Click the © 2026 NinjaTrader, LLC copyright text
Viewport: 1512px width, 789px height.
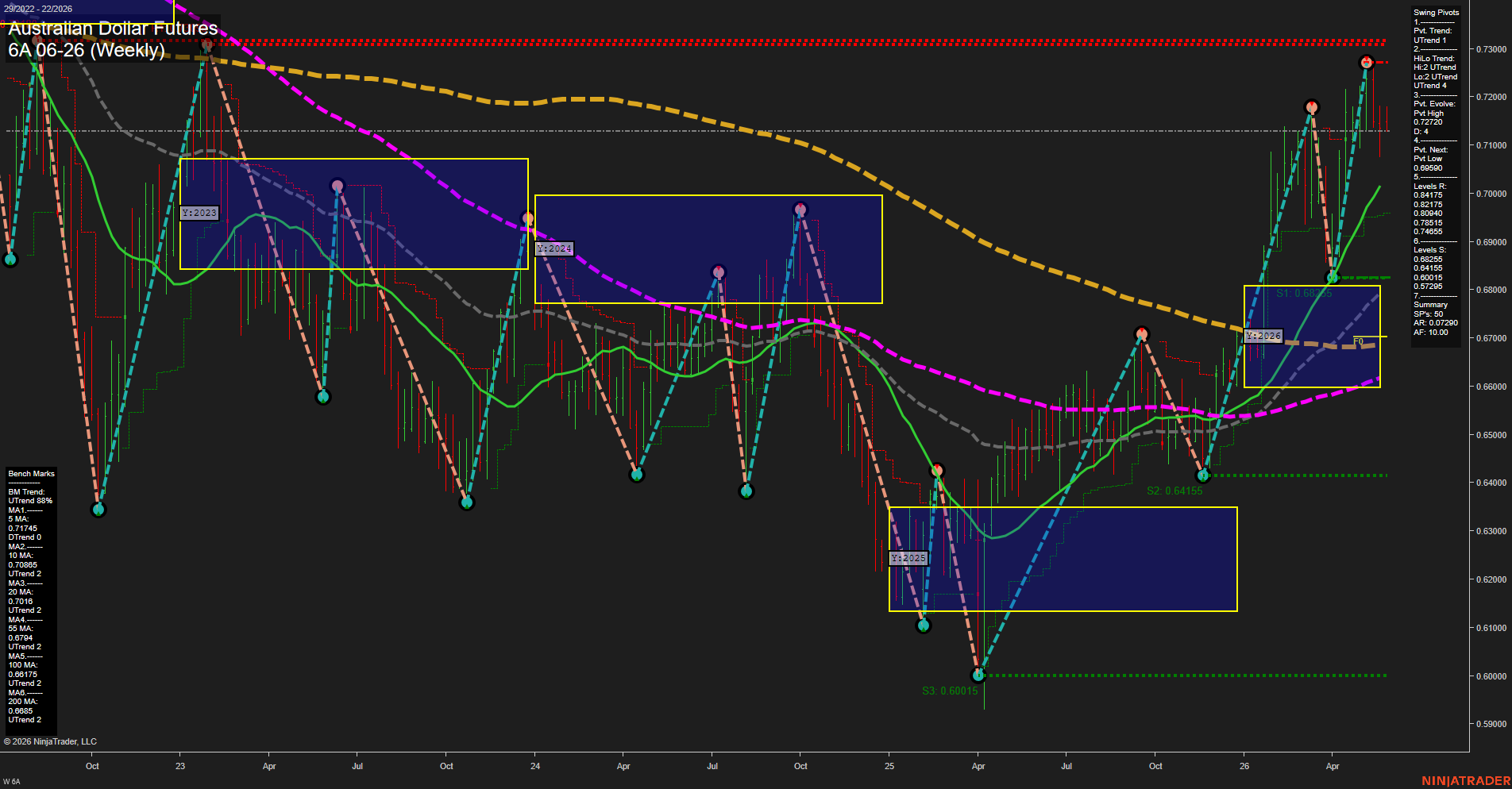tap(50, 741)
